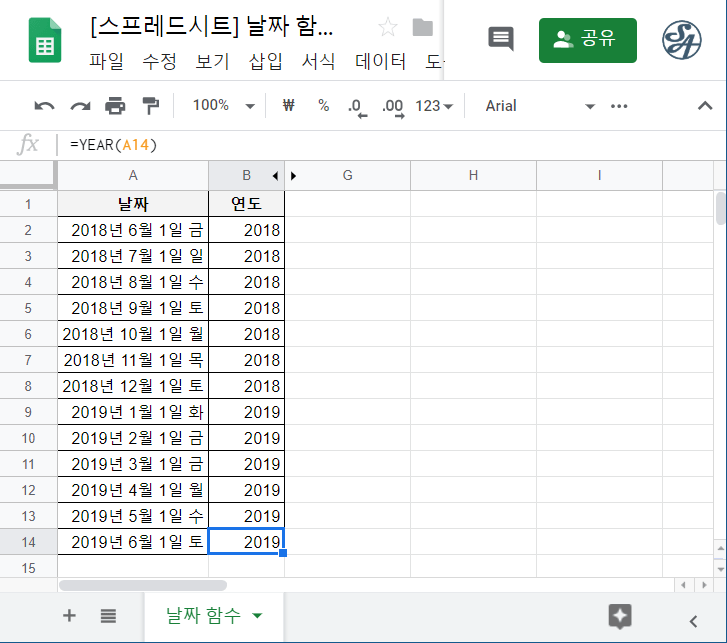Expand hidden columns with right arrow
This screenshot has width=727, height=643.
[x=293, y=176]
